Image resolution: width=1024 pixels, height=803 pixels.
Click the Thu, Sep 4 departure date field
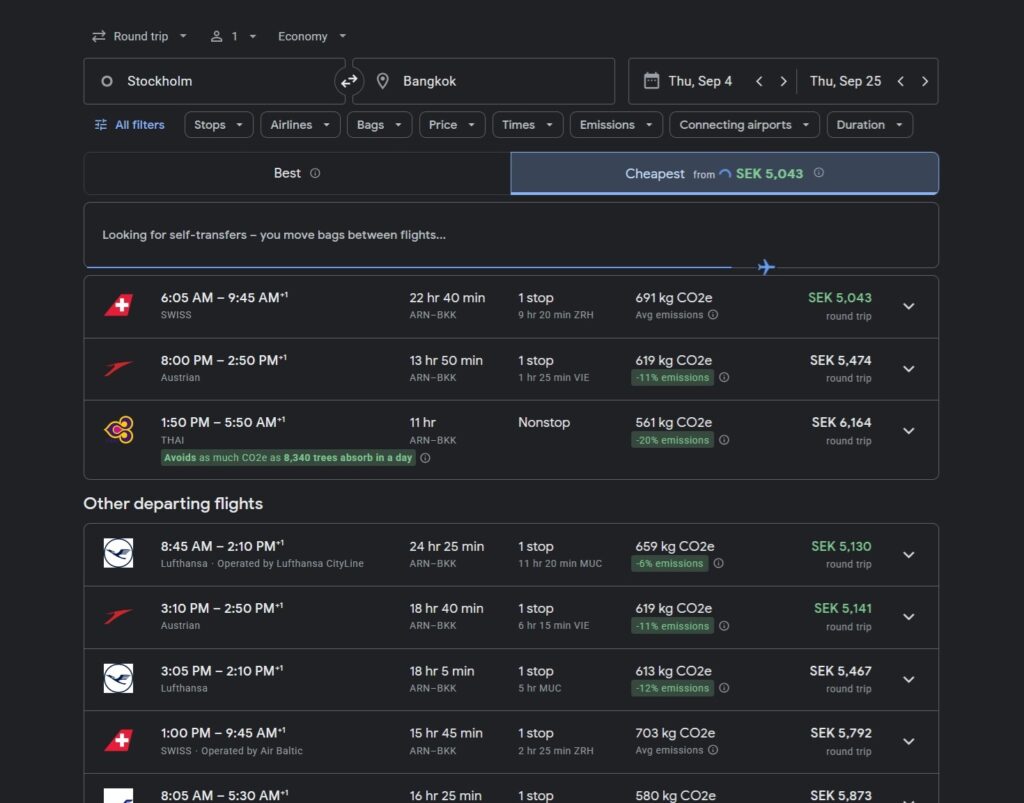coord(700,81)
